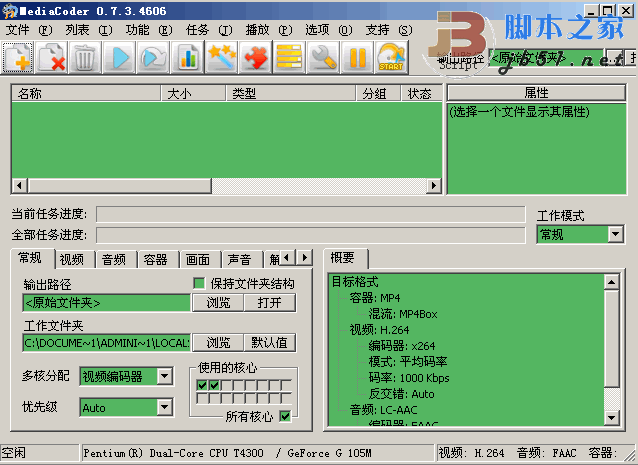This screenshot has width=638, height=465.
Task: Click the 属性 panel header button
Action: [536, 93]
